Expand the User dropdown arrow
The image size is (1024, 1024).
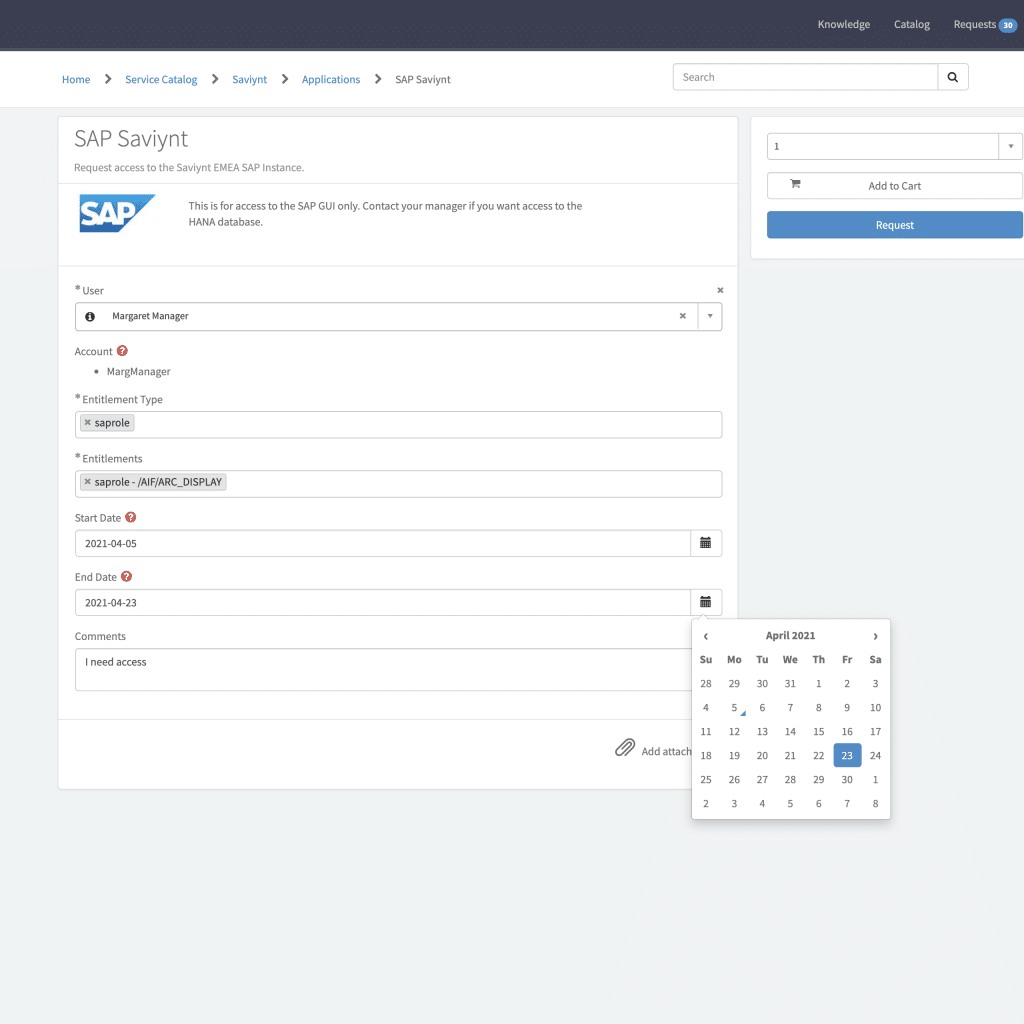coord(709,316)
